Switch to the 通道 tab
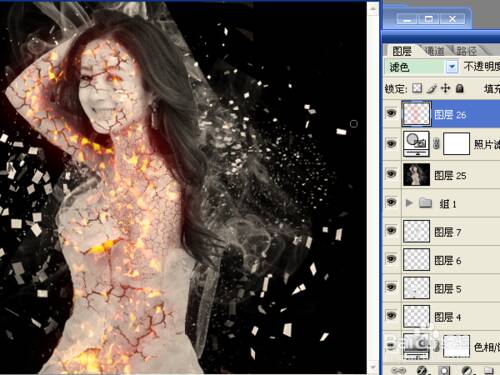 435,51
